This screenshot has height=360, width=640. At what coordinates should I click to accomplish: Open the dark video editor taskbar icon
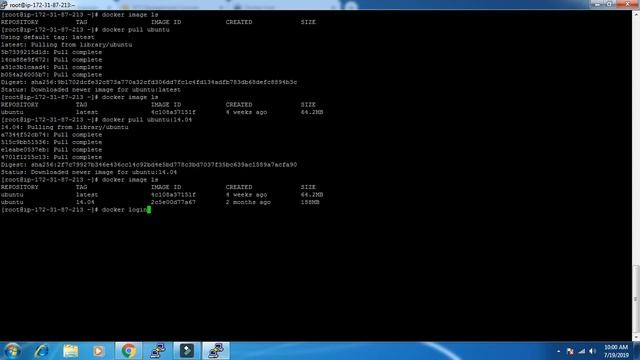coord(187,351)
